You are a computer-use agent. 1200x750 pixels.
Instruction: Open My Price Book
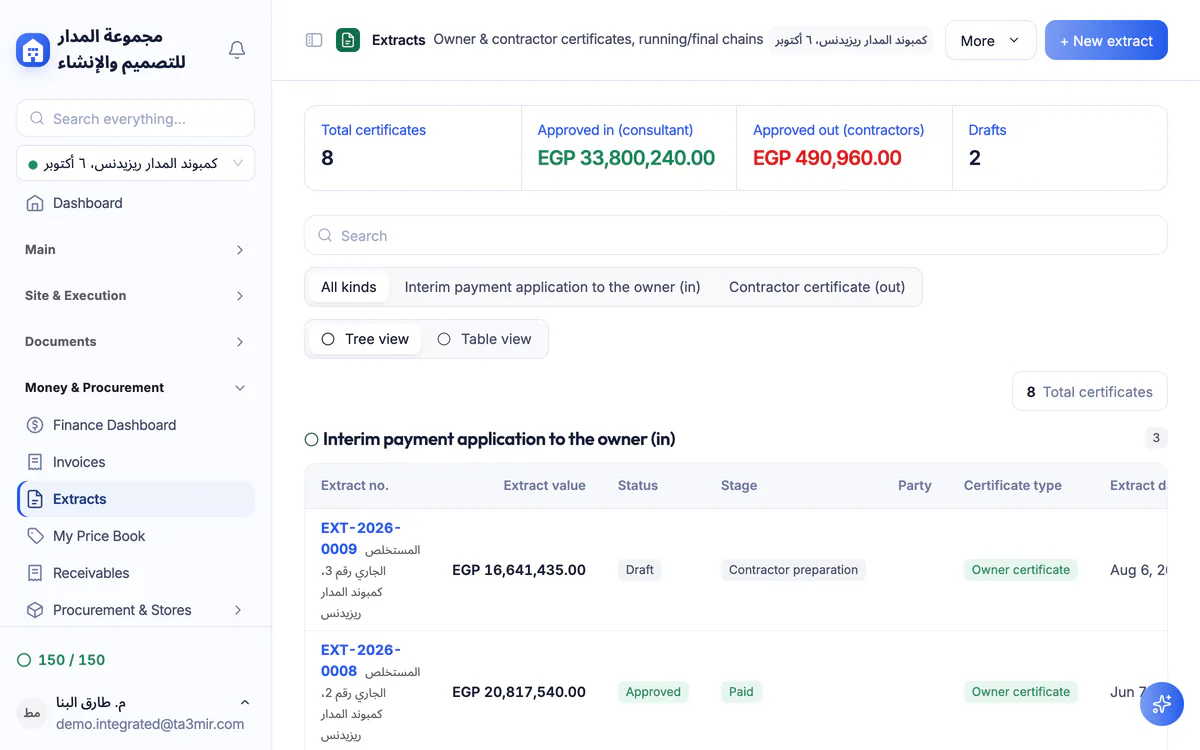[x=135, y=536]
